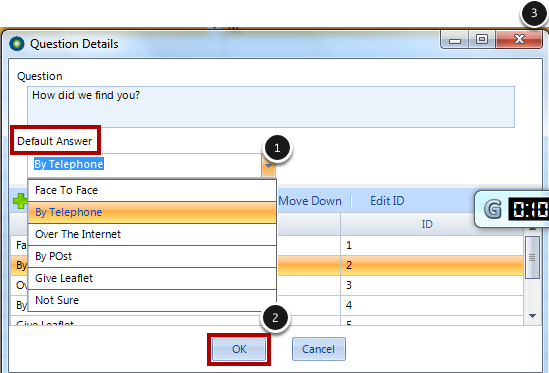The height and width of the screenshot is (373, 549).
Task: Click the G timer widget icon
Action: point(493,209)
